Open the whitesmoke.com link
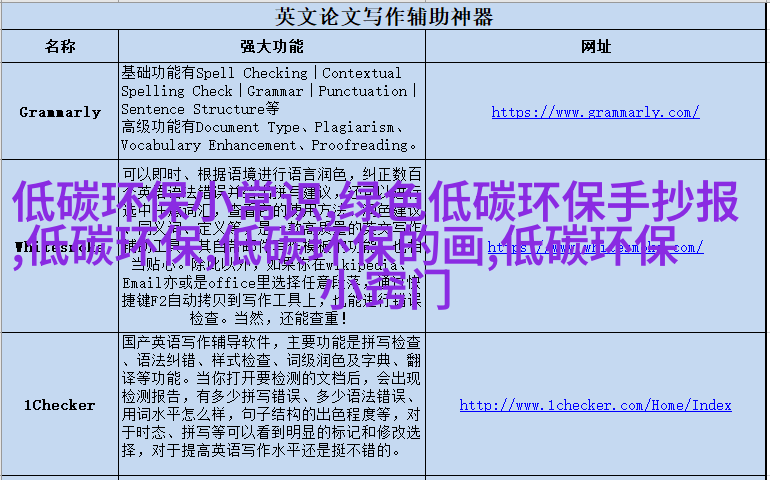 click(595, 247)
